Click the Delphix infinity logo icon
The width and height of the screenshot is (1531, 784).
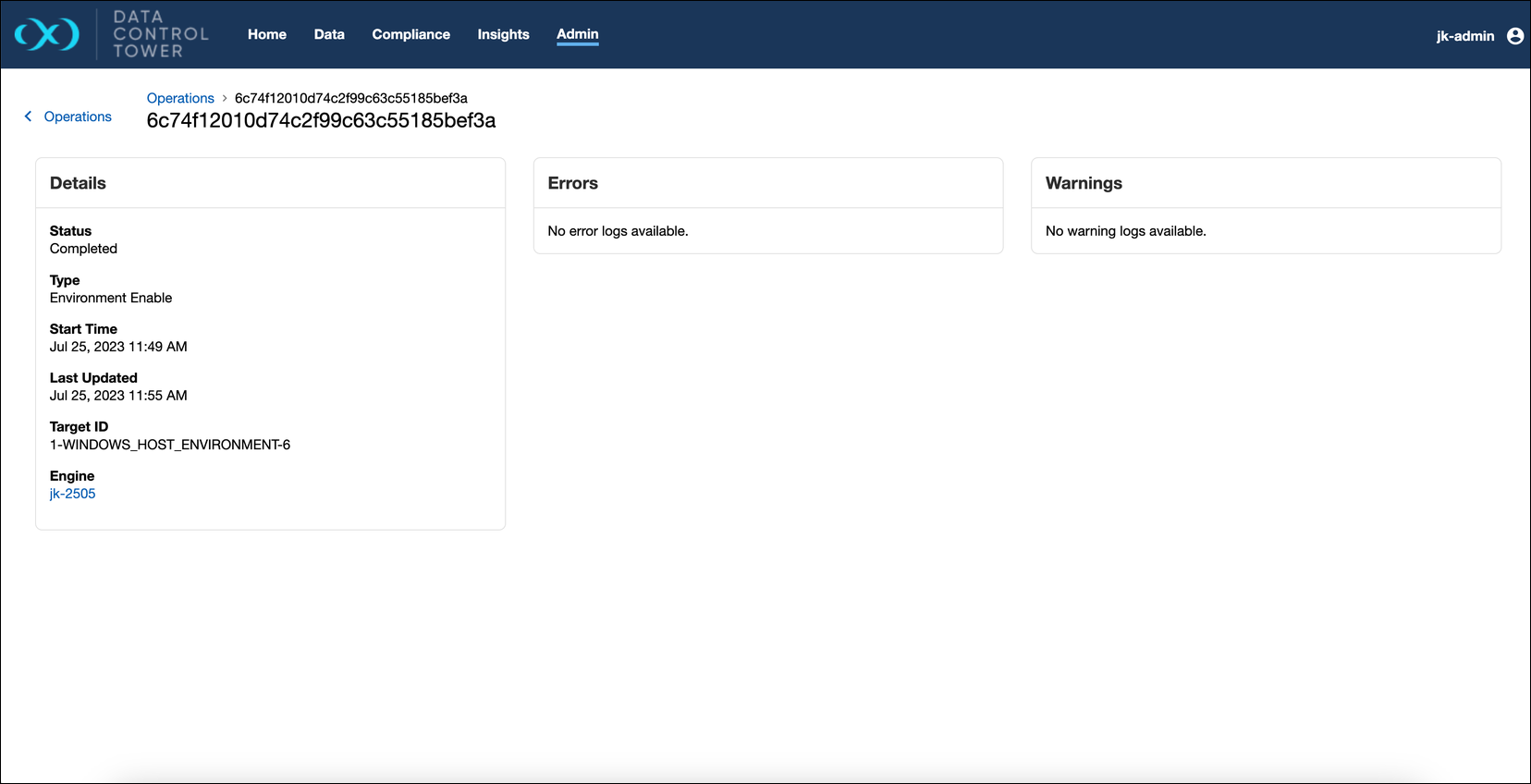(x=47, y=35)
